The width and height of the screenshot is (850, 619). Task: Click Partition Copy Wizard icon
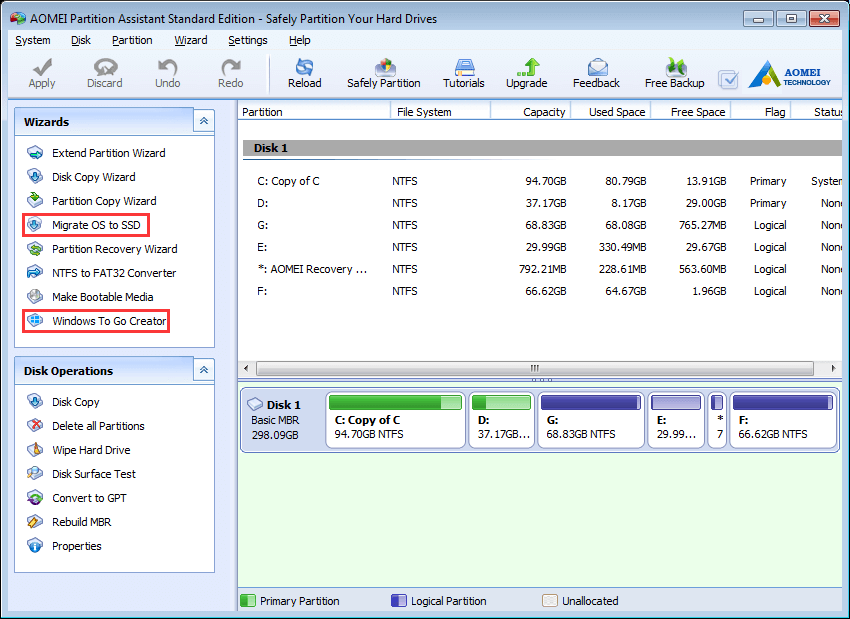point(35,201)
